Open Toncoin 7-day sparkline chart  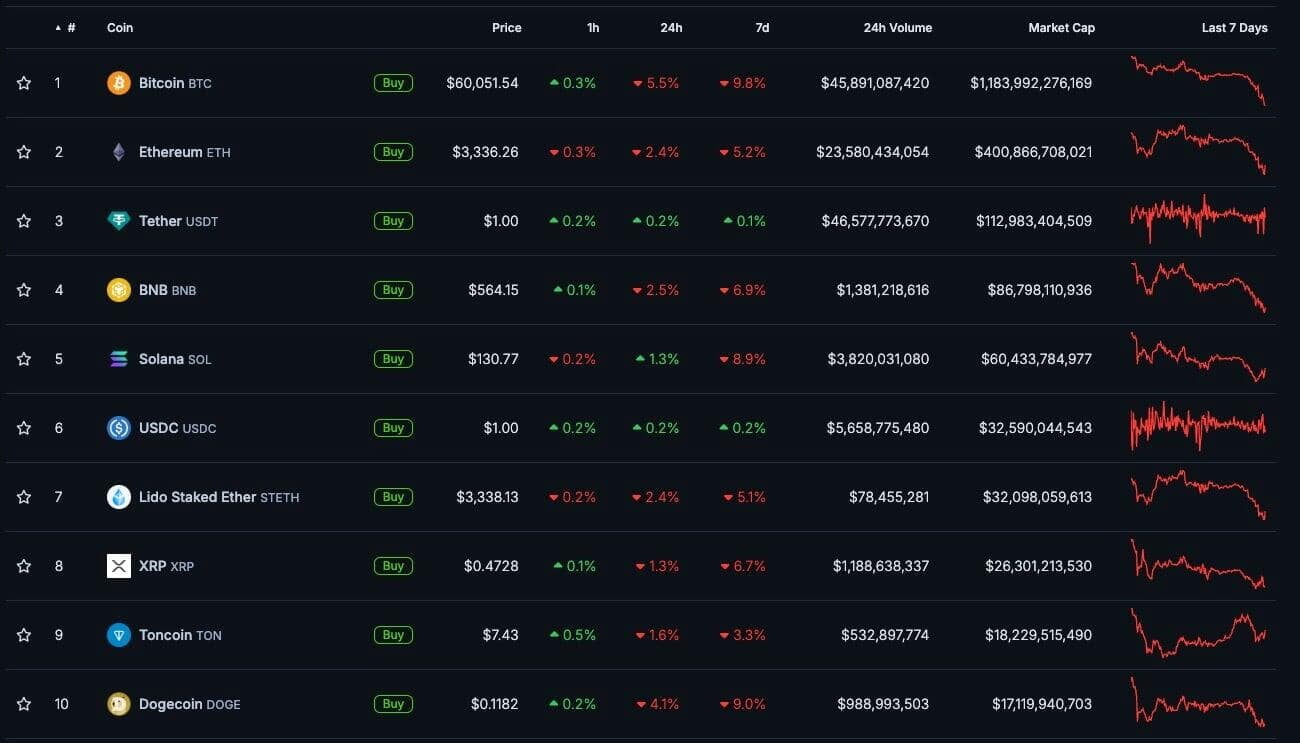click(x=1198, y=633)
